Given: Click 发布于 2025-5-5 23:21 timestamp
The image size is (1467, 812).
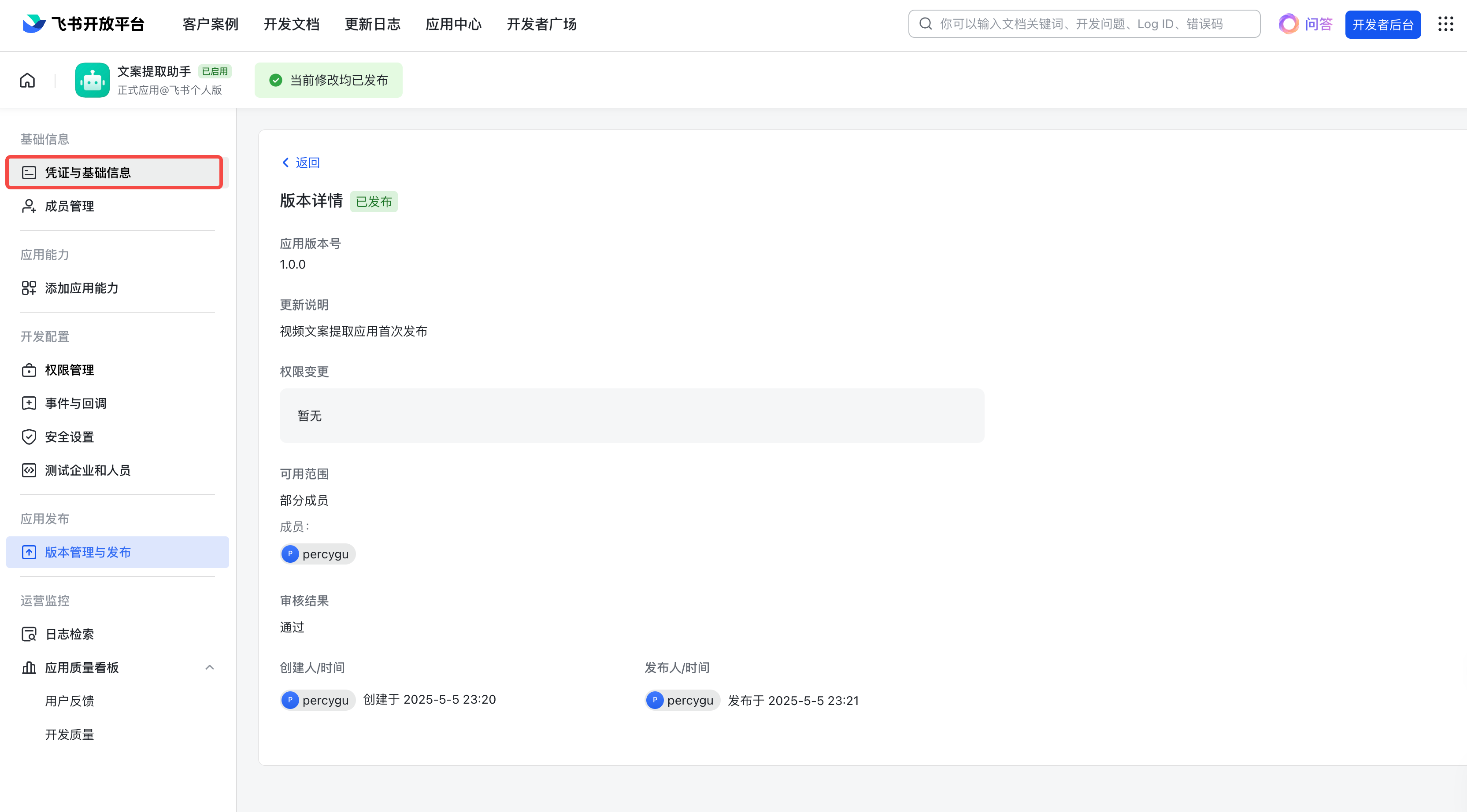Looking at the screenshot, I should [x=793, y=701].
